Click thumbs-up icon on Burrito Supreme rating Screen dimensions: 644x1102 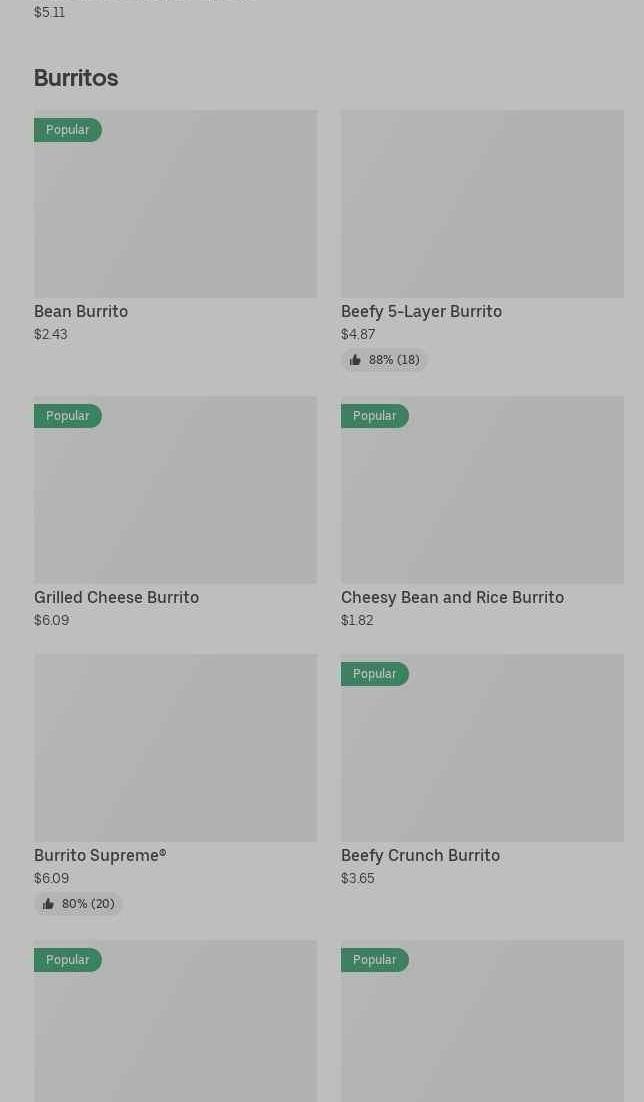coord(48,904)
